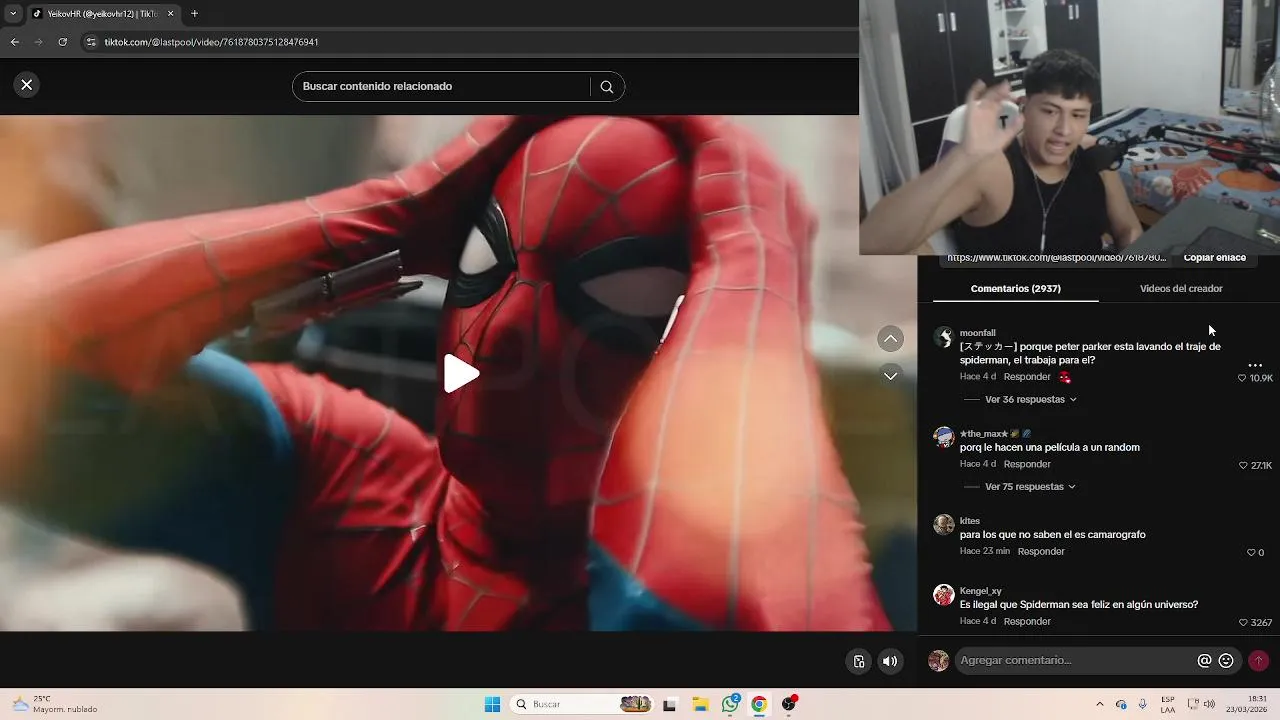
Task: Click the search magnifier icon in related-content bar
Action: click(606, 87)
